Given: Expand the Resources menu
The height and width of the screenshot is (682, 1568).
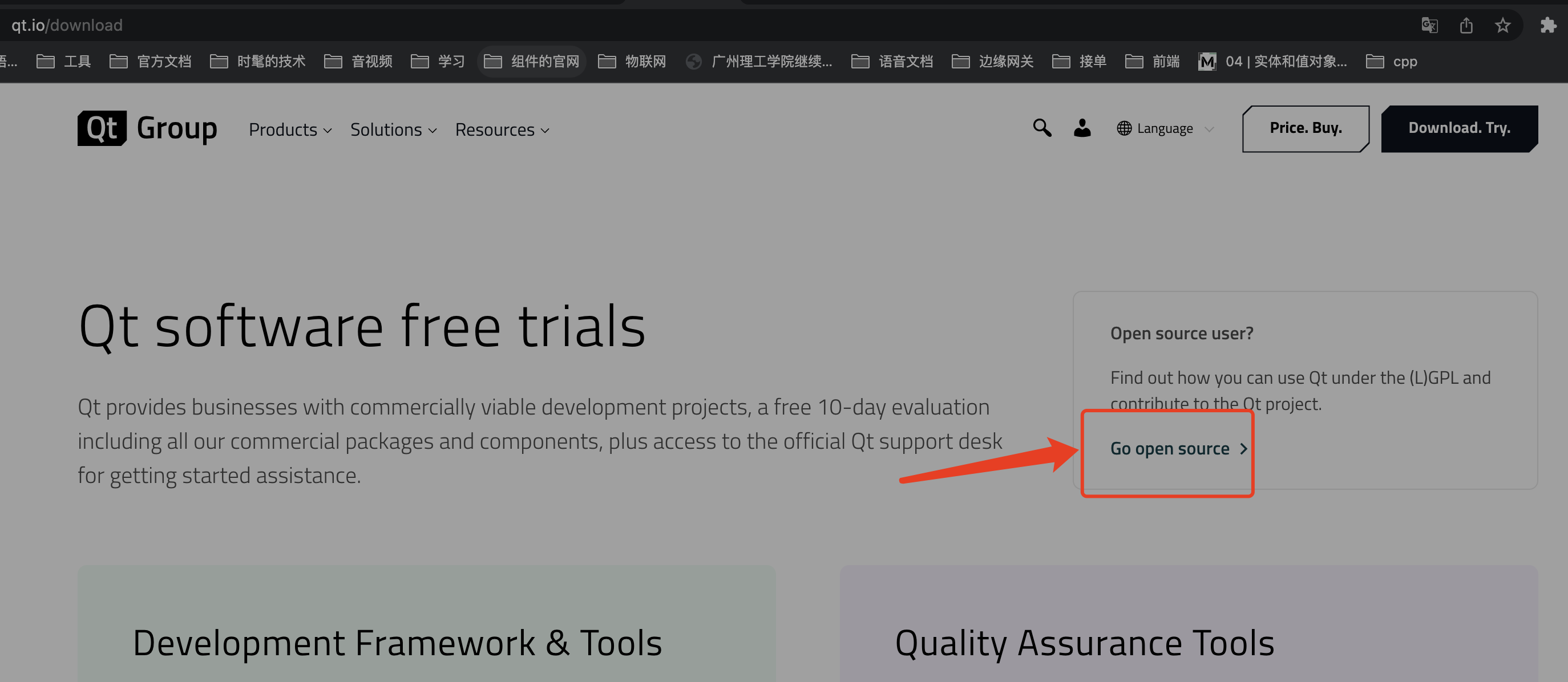Looking at the screenshot, I should [x=502, y=129].
